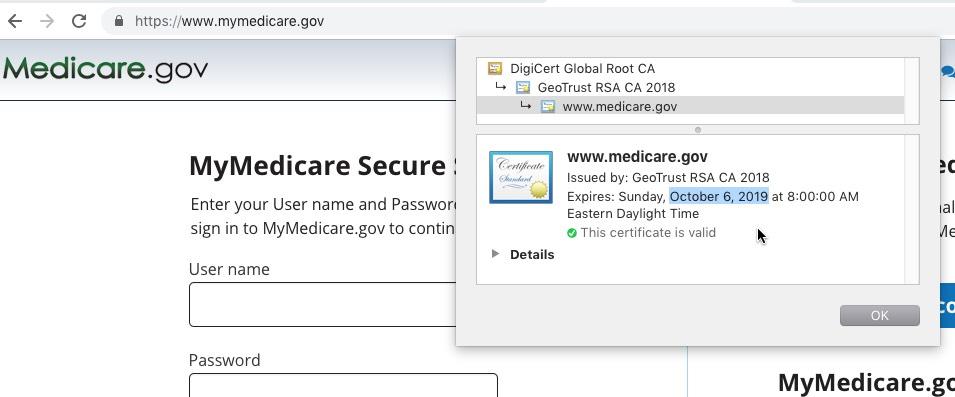Click the padlock icon in address bar

(119, 21)
